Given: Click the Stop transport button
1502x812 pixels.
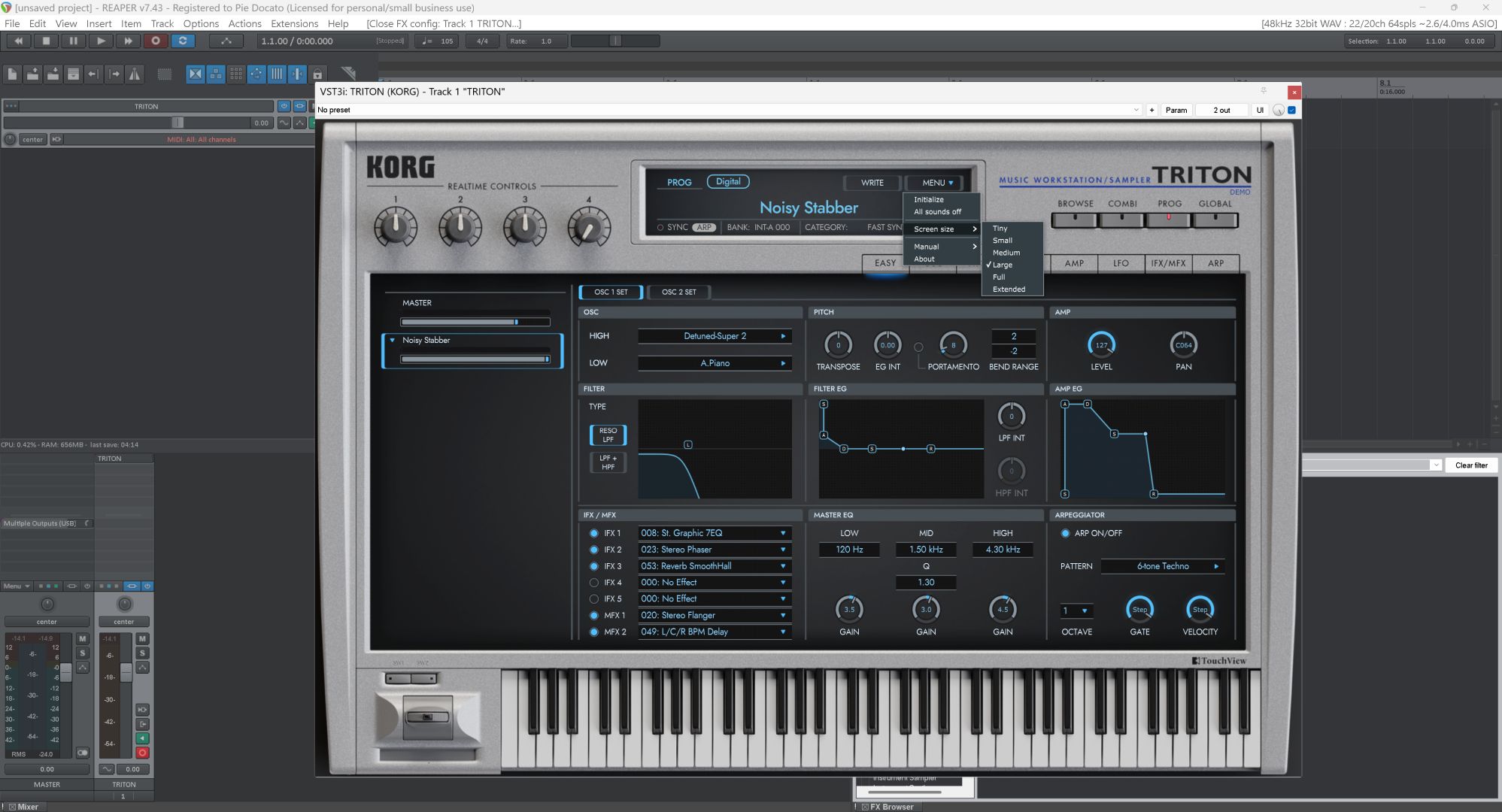Looking at the screenshot, I should 45,41.
